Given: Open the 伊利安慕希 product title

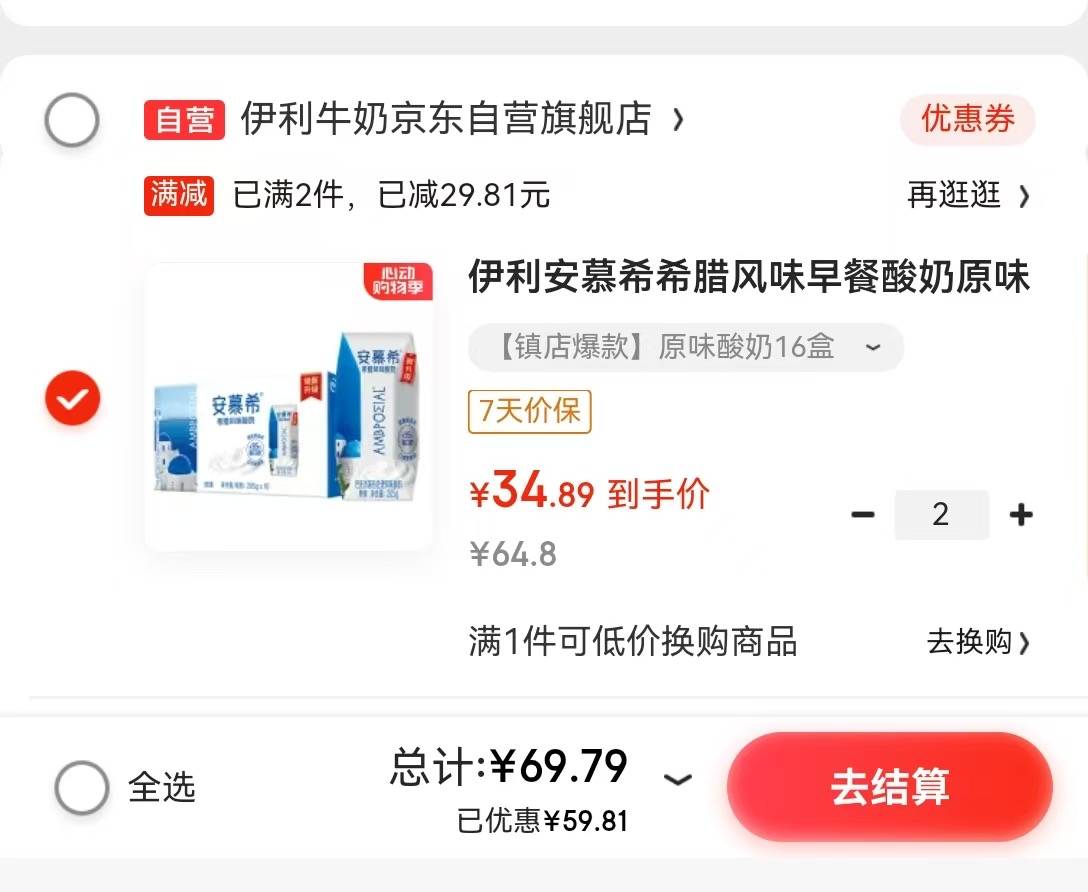Looking at the screenshot, I should coord(749,277).
